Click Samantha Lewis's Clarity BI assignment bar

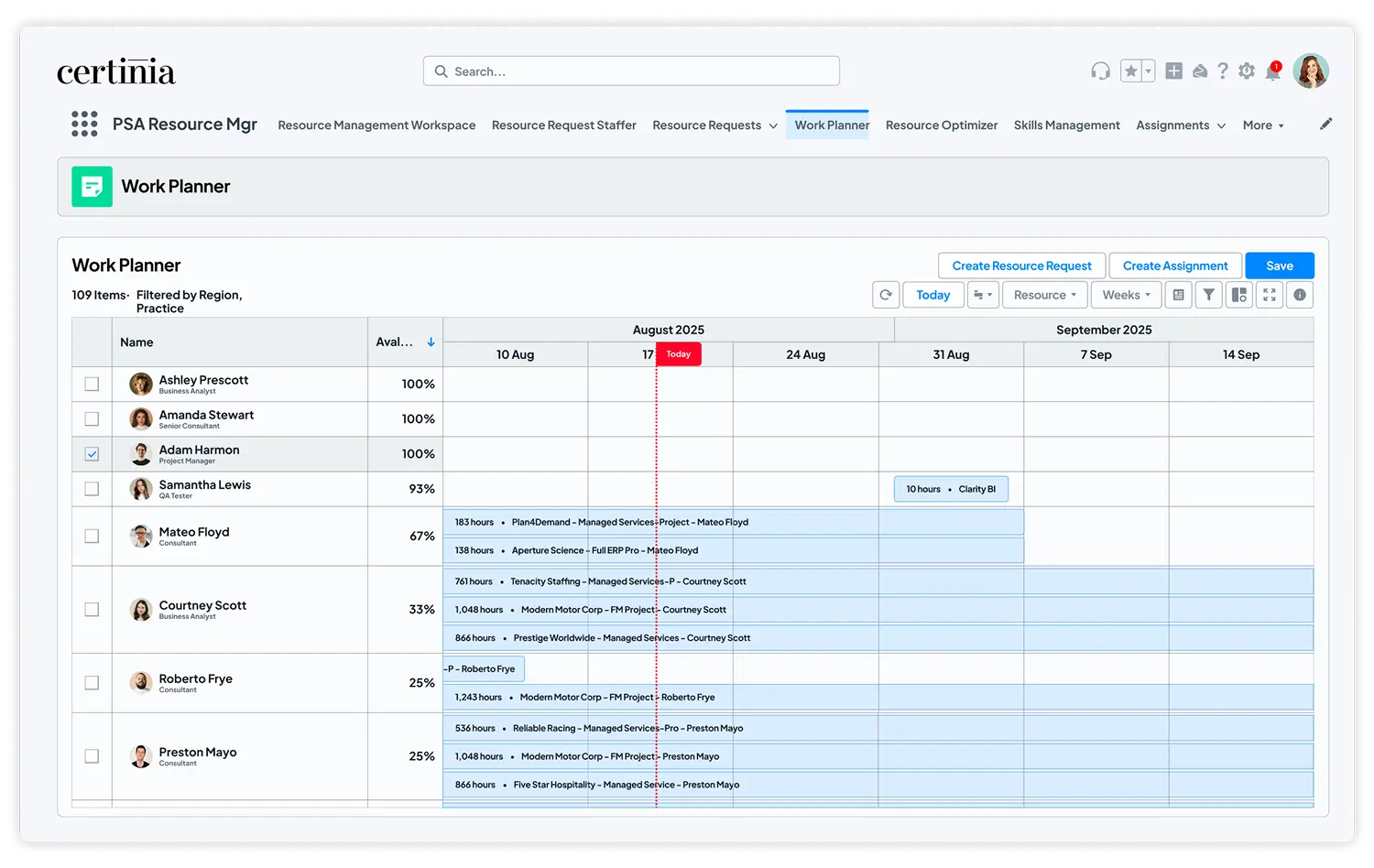click(x=951, y=488)
